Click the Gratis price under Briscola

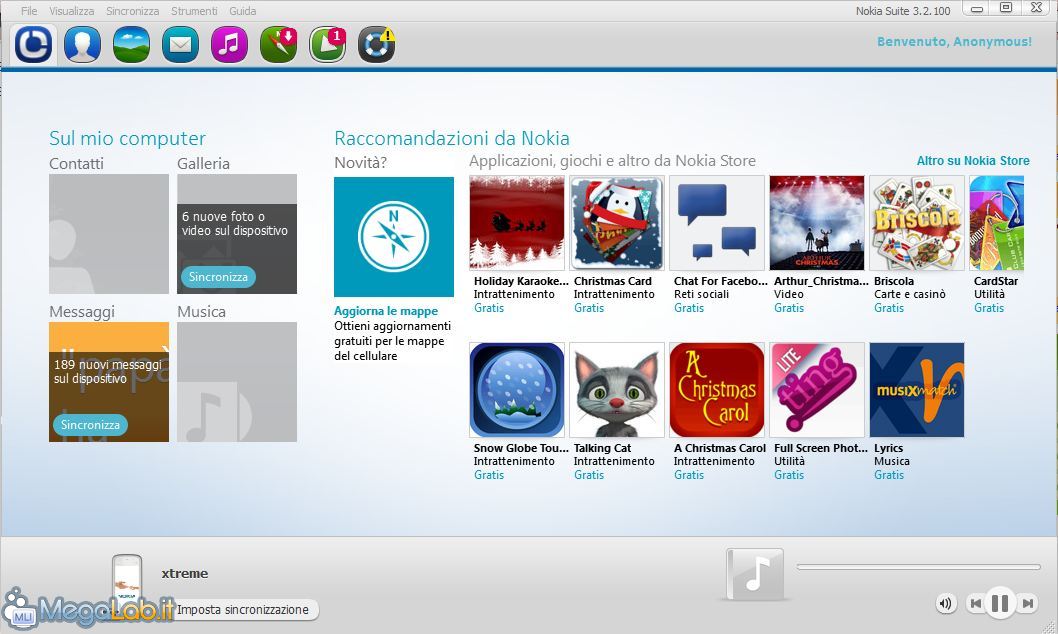[889, 308]
